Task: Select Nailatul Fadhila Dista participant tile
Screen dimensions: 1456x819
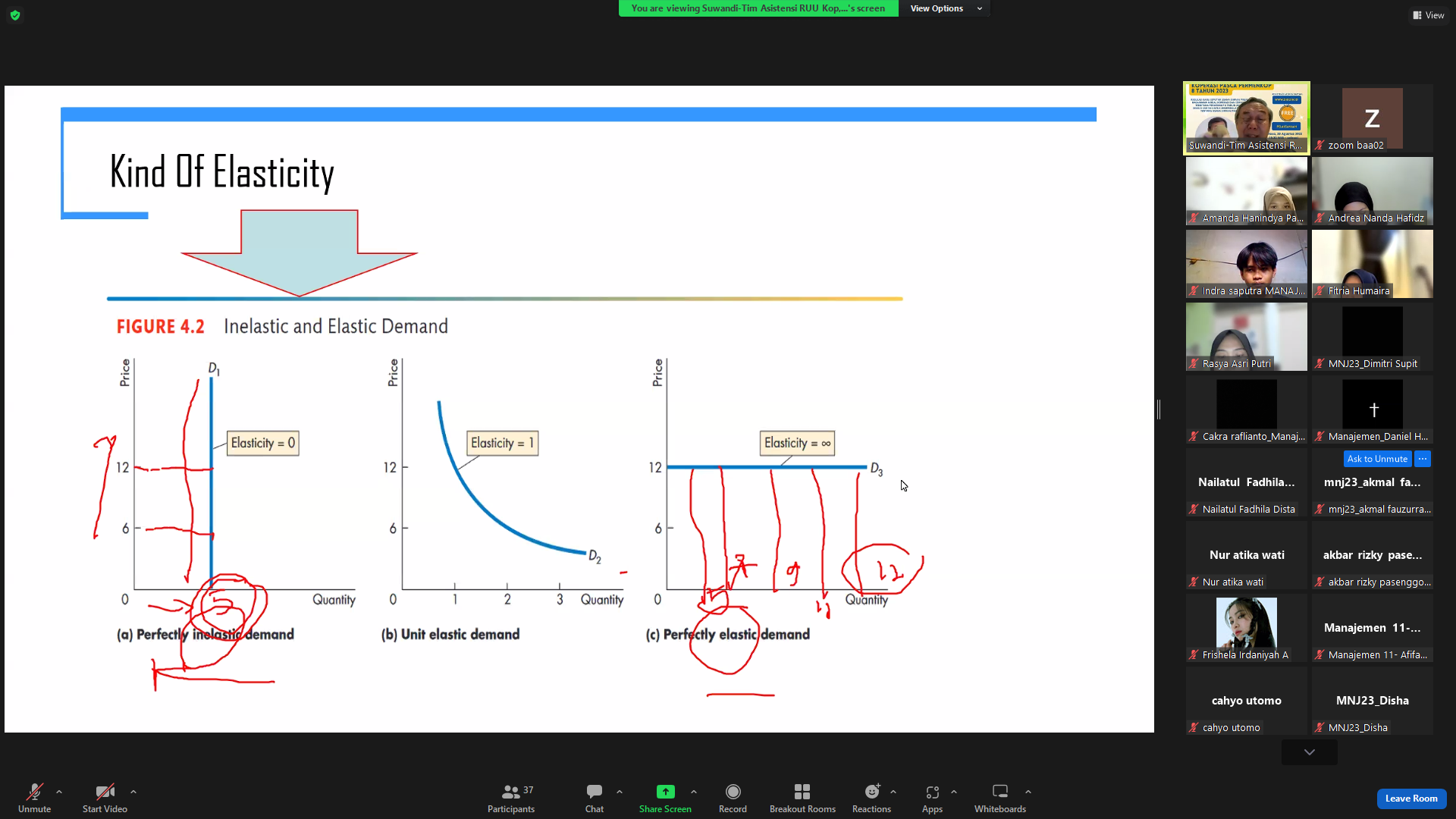Action: [1247, 482]
